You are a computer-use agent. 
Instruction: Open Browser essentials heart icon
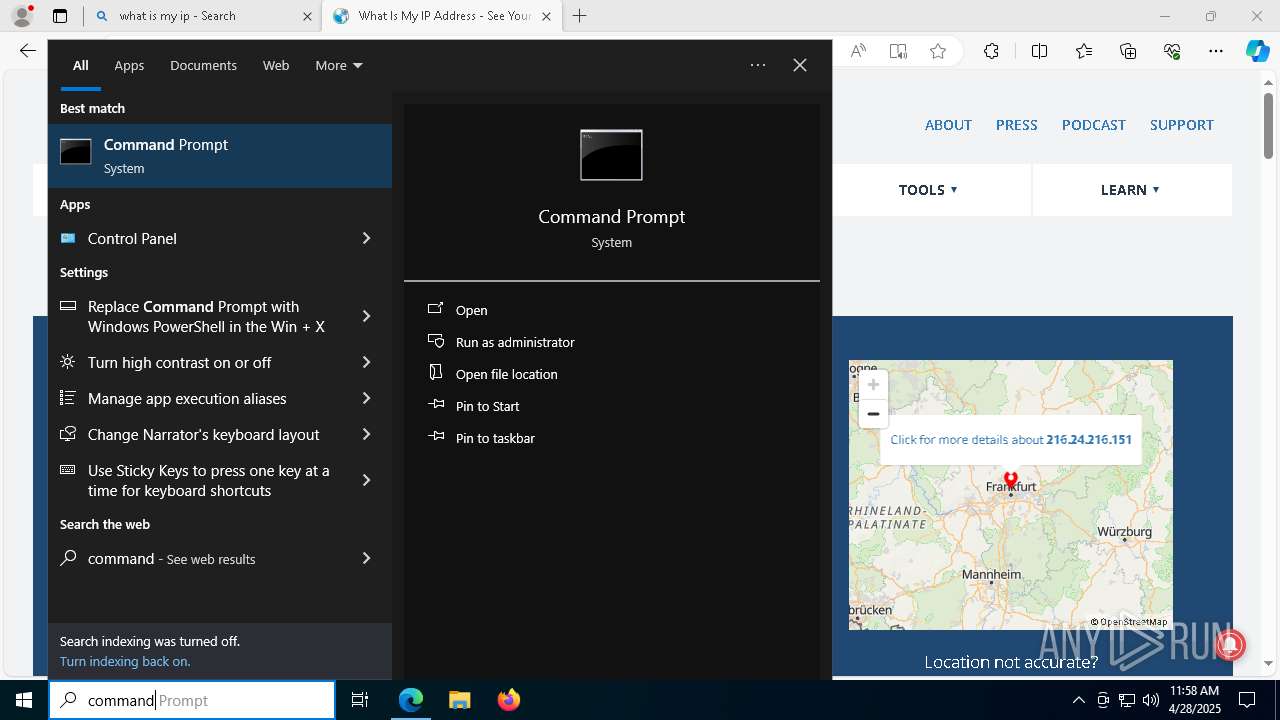click(1172, 51)
